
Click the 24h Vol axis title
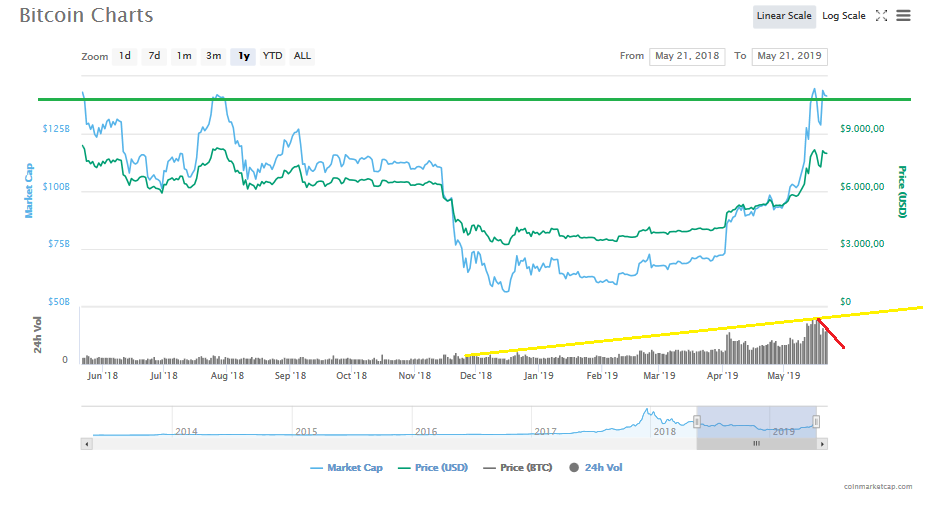point(37,335)
